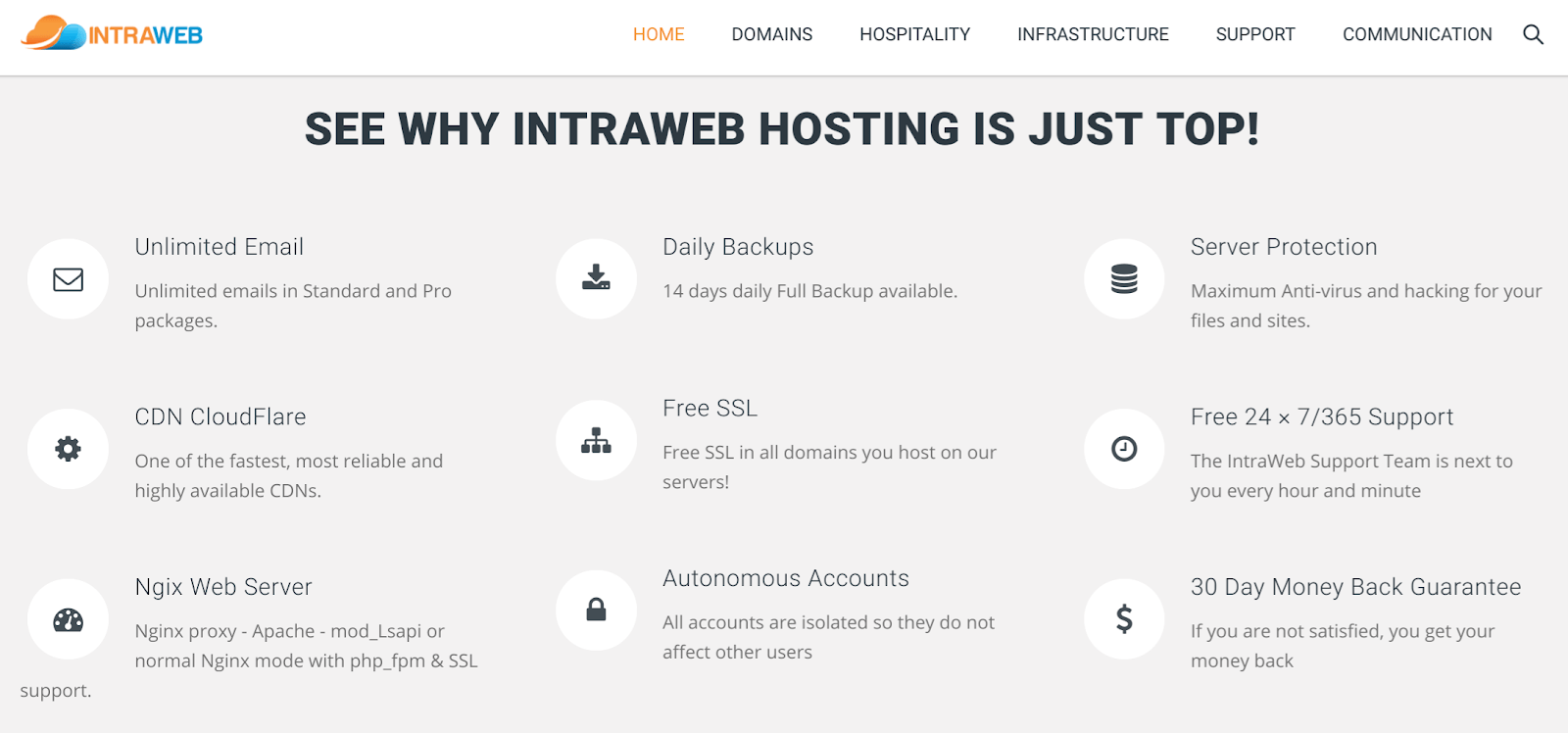This screenshot has width=1568, height=733.
Task: Select the 'Unlimited Email' heading
Action: [x=220, y=247]
